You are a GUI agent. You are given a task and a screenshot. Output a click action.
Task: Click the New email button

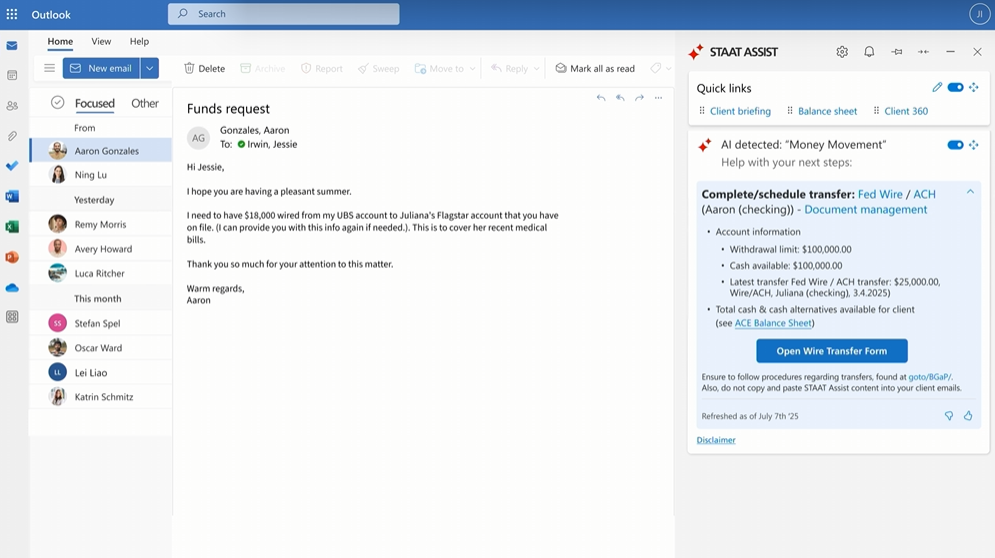[101, 68]
